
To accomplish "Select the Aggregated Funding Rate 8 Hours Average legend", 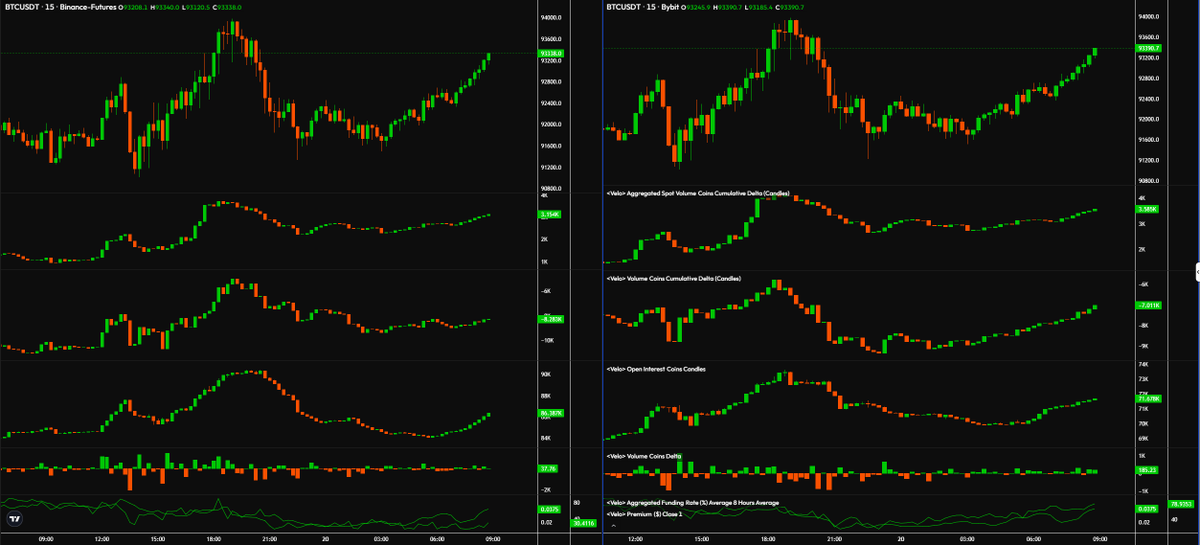I will [x=692, y=502].
